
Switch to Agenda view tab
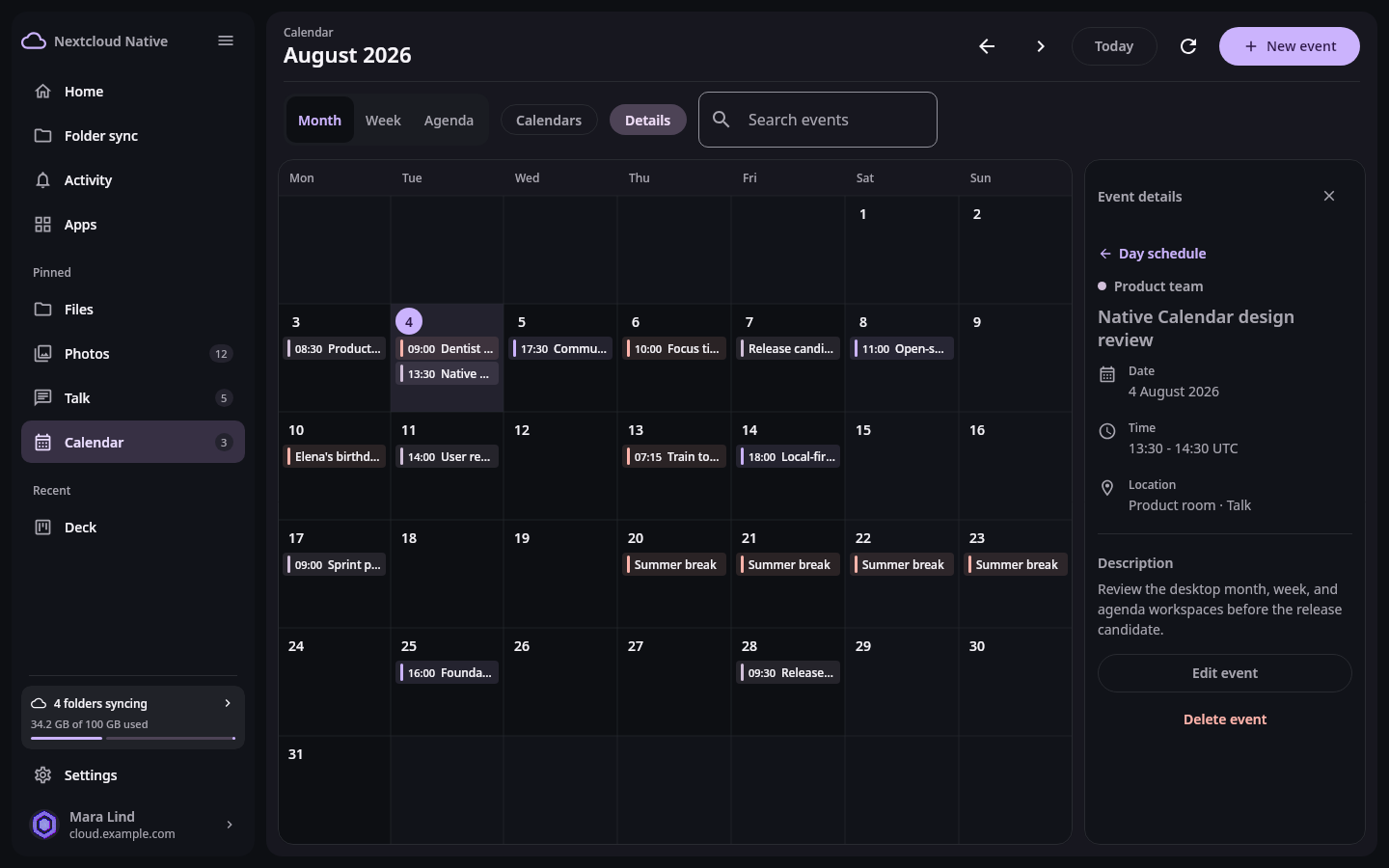[449, 120]
